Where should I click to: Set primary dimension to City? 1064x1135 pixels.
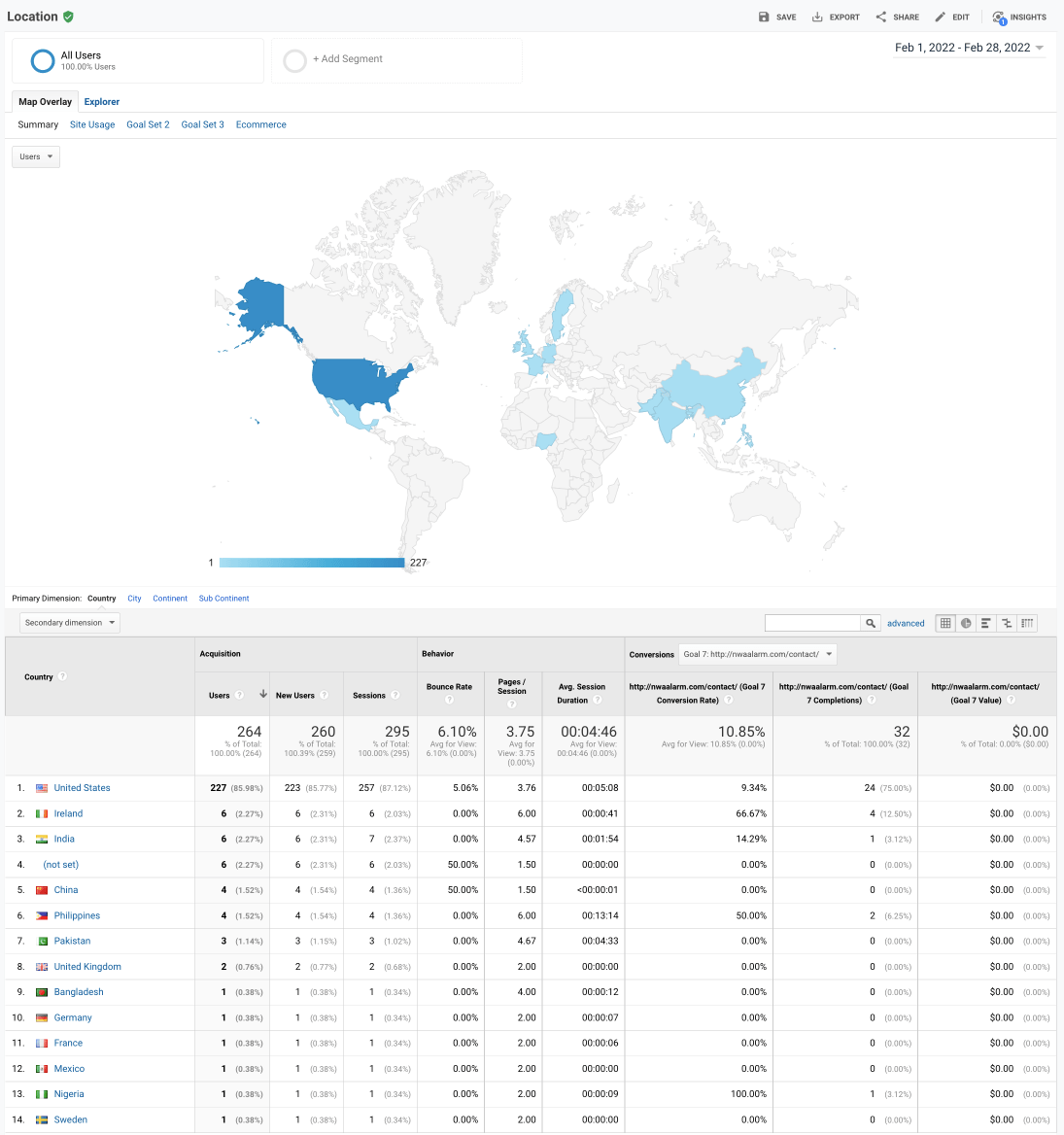[x=135, y=599]
